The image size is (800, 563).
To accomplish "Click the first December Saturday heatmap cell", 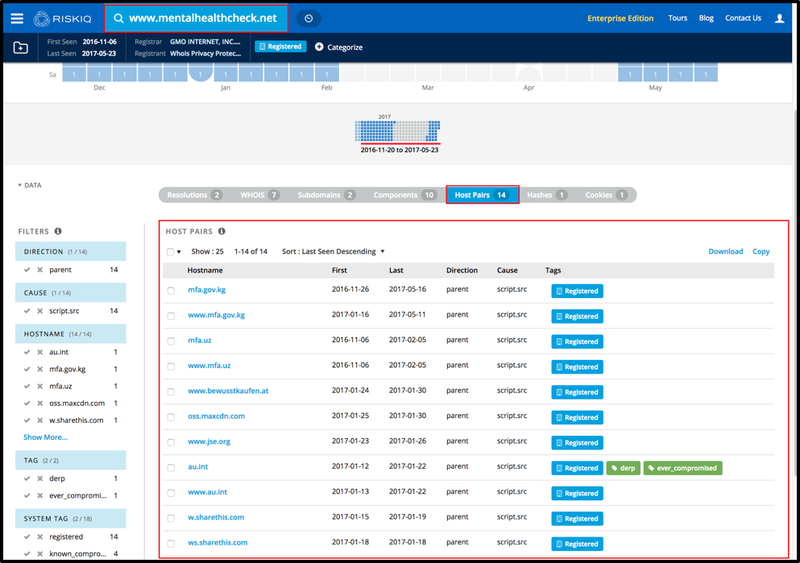I will click(x=74, y=74).
